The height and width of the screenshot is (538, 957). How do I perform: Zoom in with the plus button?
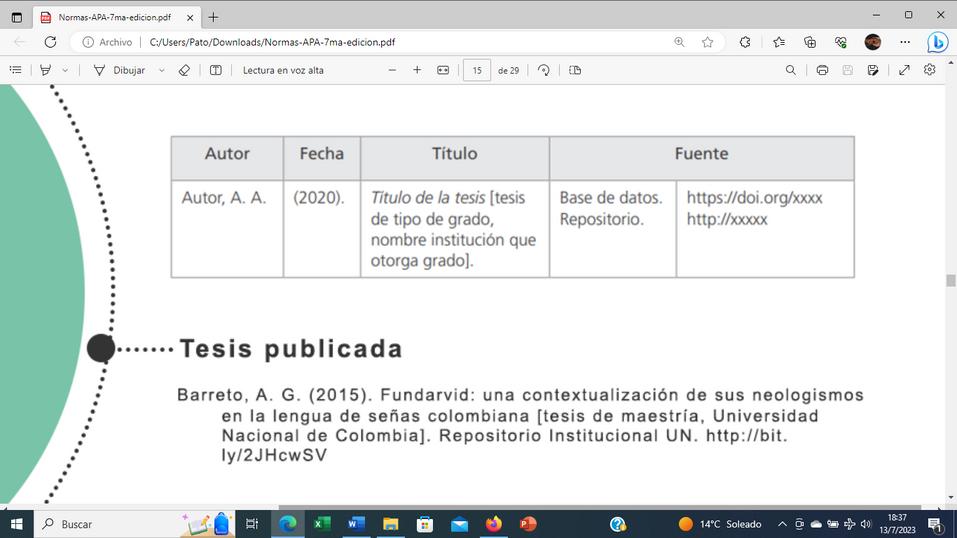click(x=417, y=70)
